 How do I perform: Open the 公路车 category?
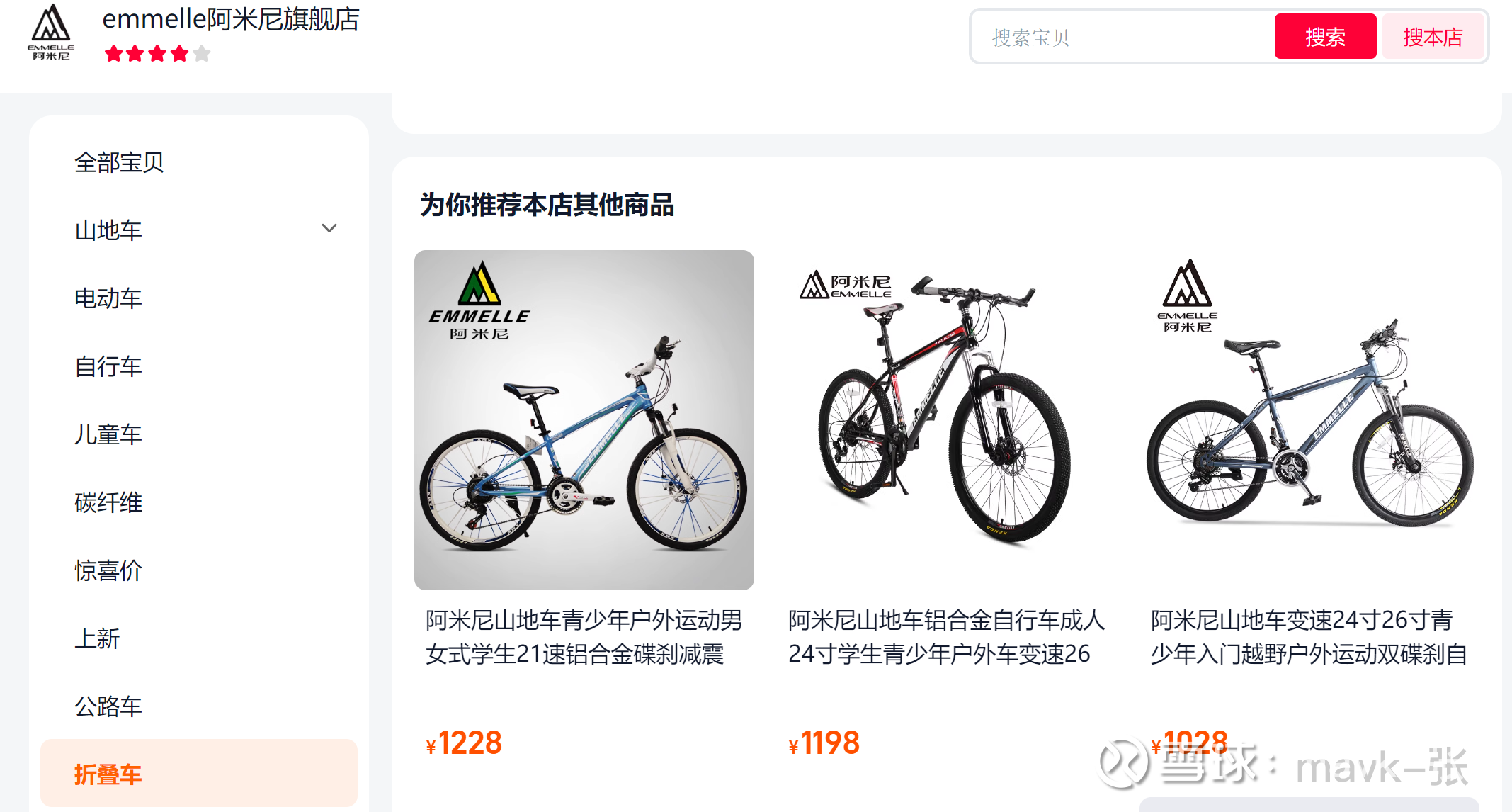click(x=108, y=706)
